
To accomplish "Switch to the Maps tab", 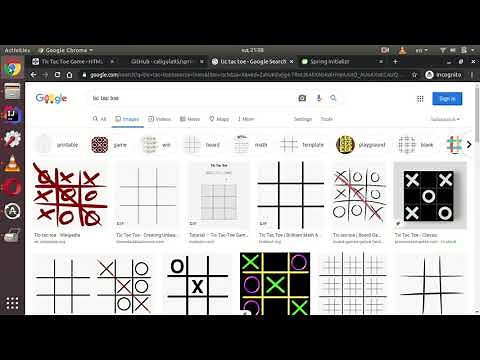I will (219, 119).
